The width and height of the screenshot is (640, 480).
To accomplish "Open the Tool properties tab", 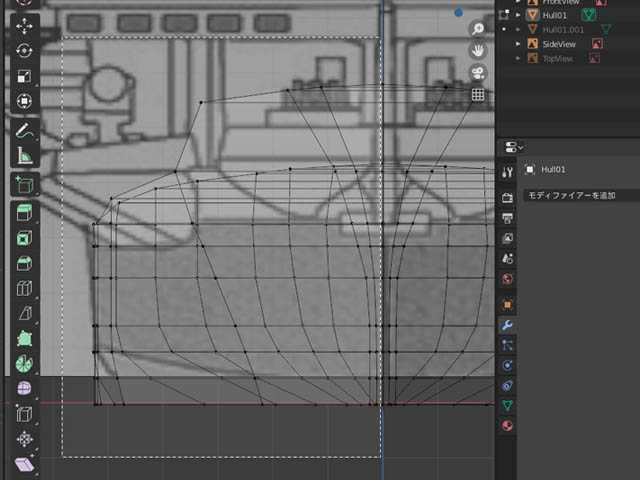I will point(507,173).
